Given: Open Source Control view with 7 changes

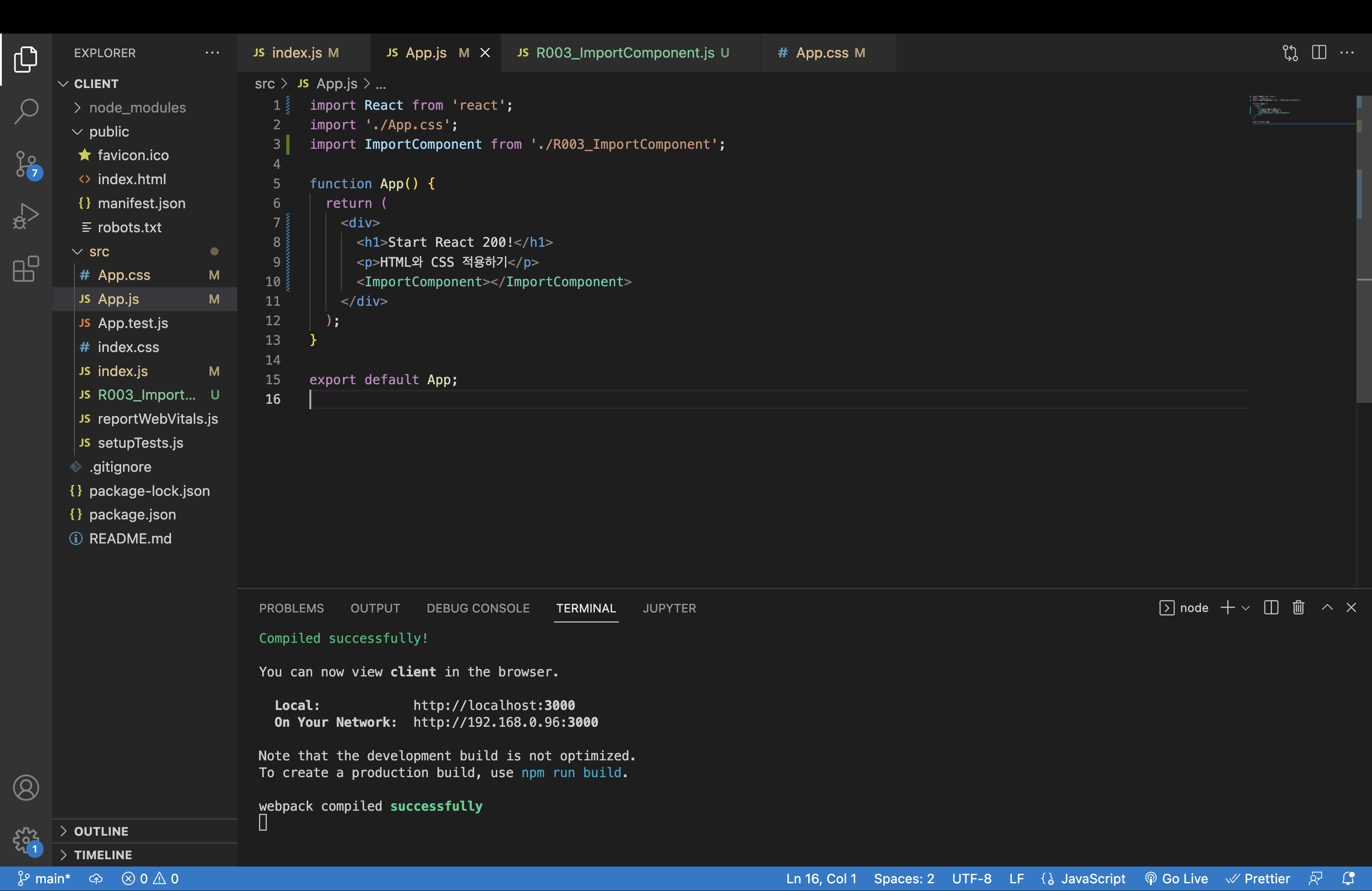Looking at the screenshot, I should point(26,164).
